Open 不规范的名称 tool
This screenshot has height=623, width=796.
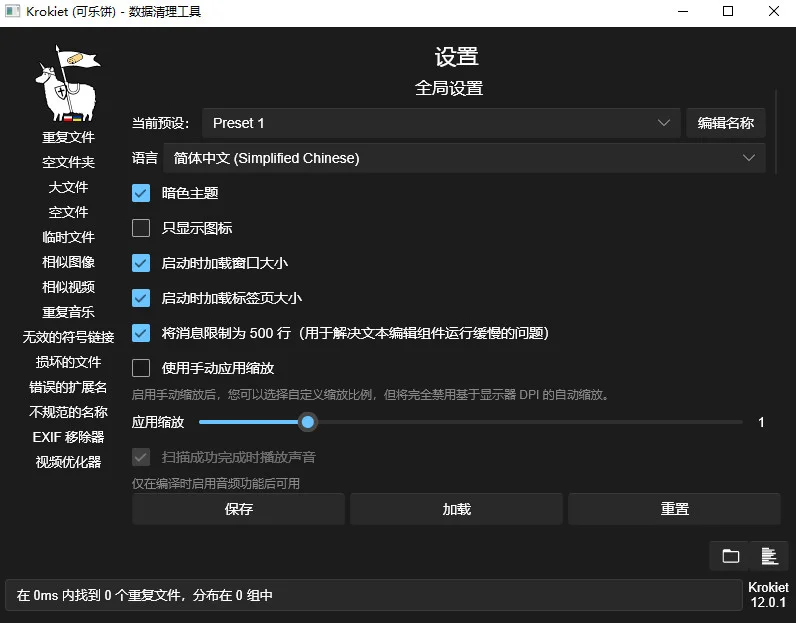point(68,412)
